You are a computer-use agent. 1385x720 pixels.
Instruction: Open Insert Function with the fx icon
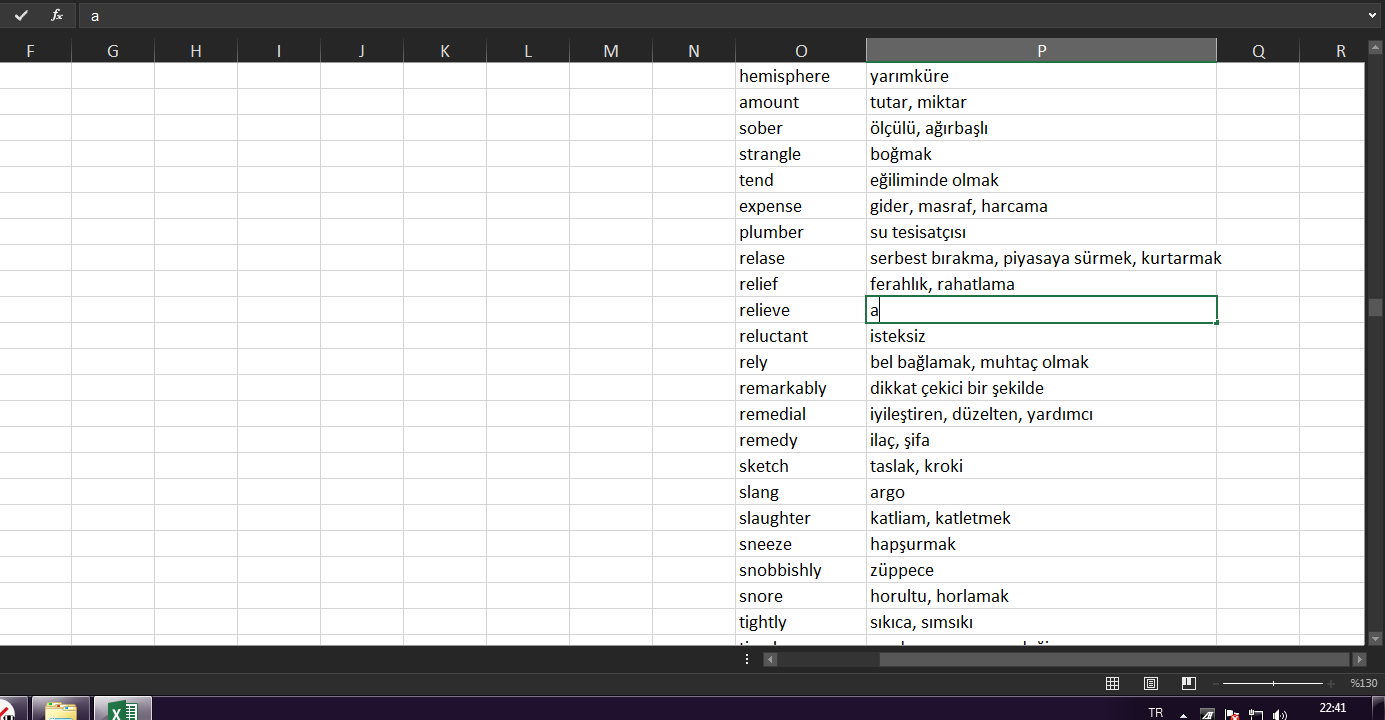pyautogui.click(x=57, y=15)
